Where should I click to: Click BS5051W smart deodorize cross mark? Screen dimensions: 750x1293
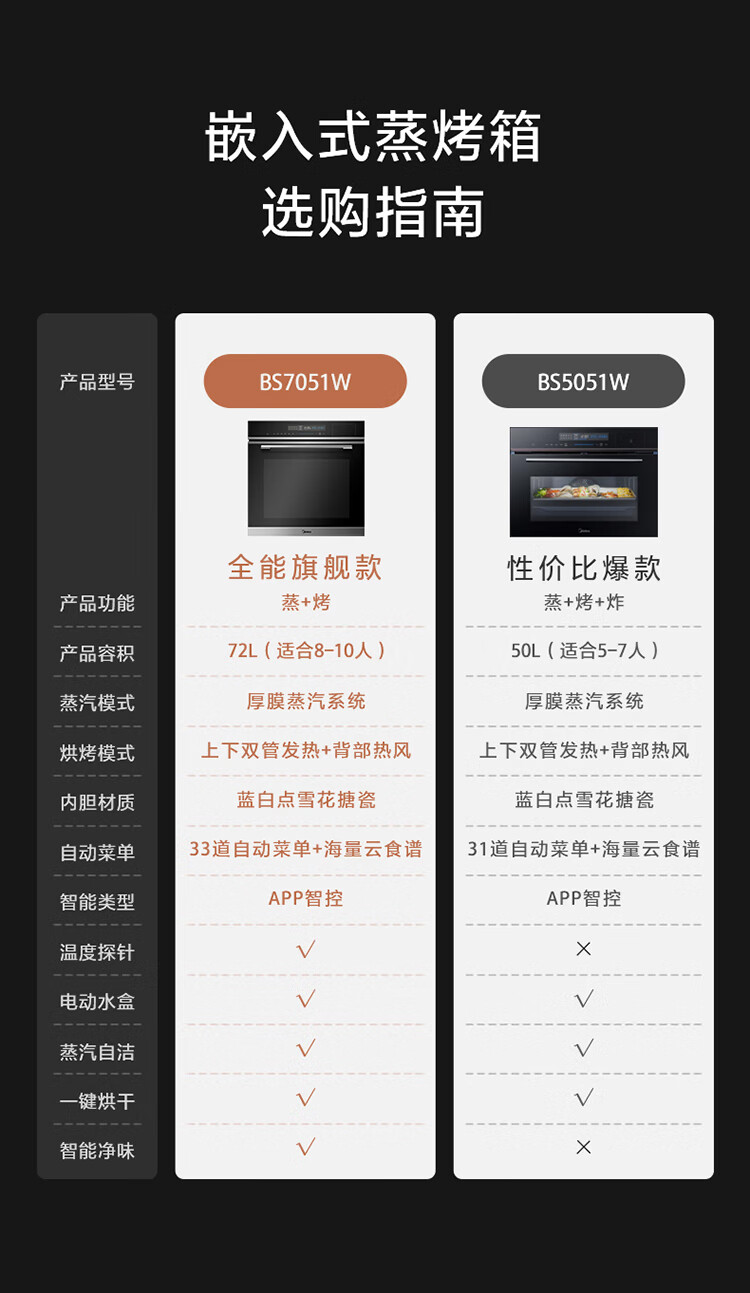click(x=584, y=1147)
